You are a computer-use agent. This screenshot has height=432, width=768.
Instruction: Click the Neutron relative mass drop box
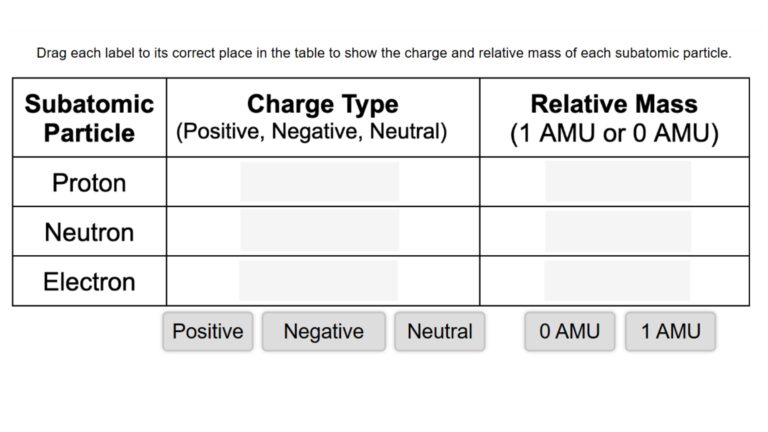pos(617,231)
